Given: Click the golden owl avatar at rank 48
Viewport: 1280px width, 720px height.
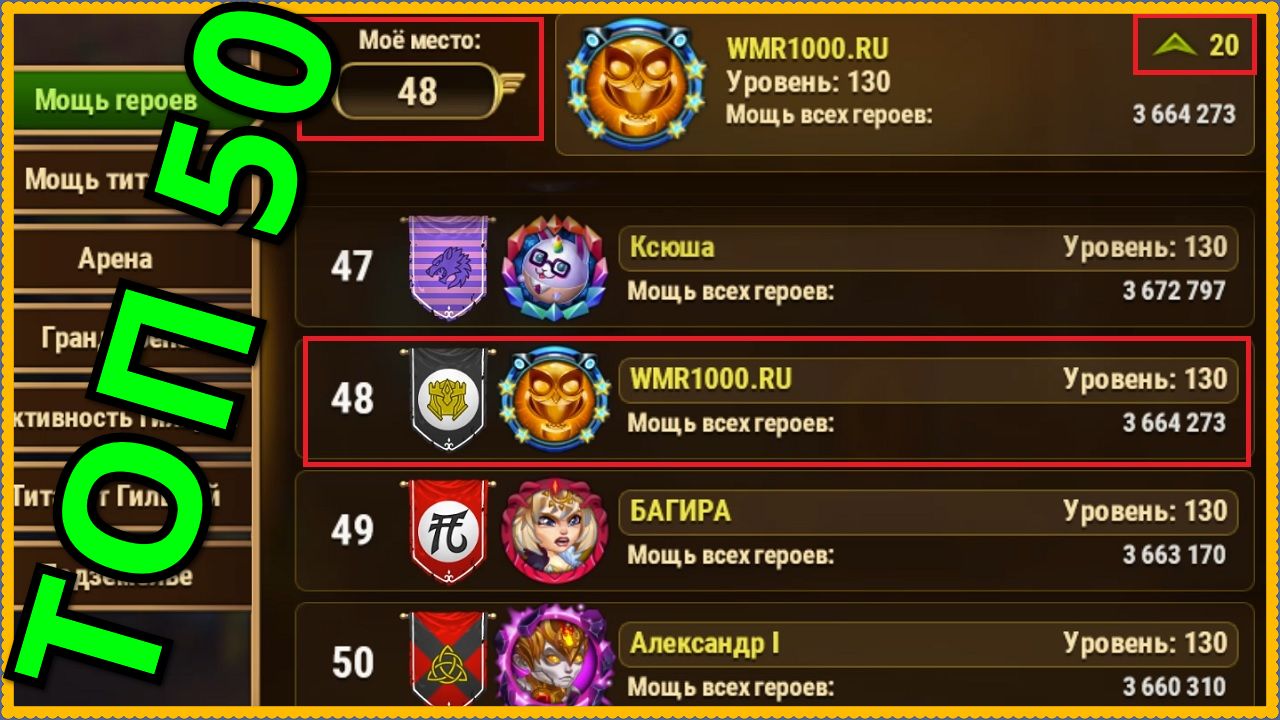Looking at the screenshot, I should pos(554,400).
